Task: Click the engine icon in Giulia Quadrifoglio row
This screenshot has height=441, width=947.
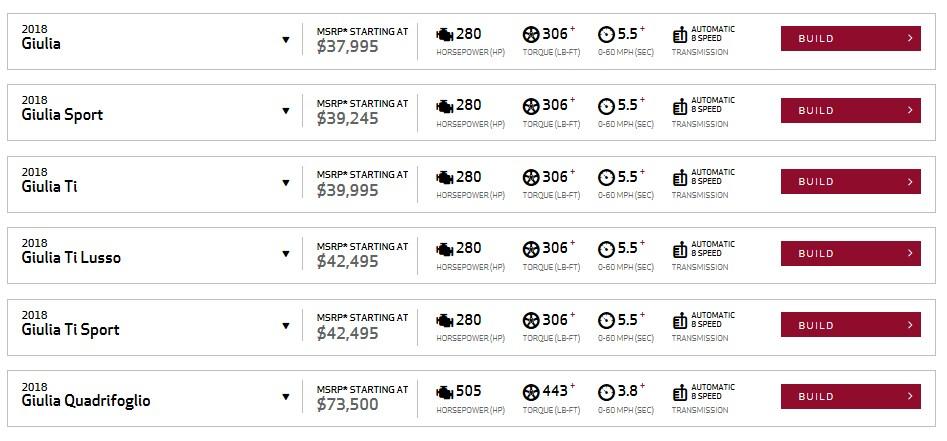Action: pos(445,392)
